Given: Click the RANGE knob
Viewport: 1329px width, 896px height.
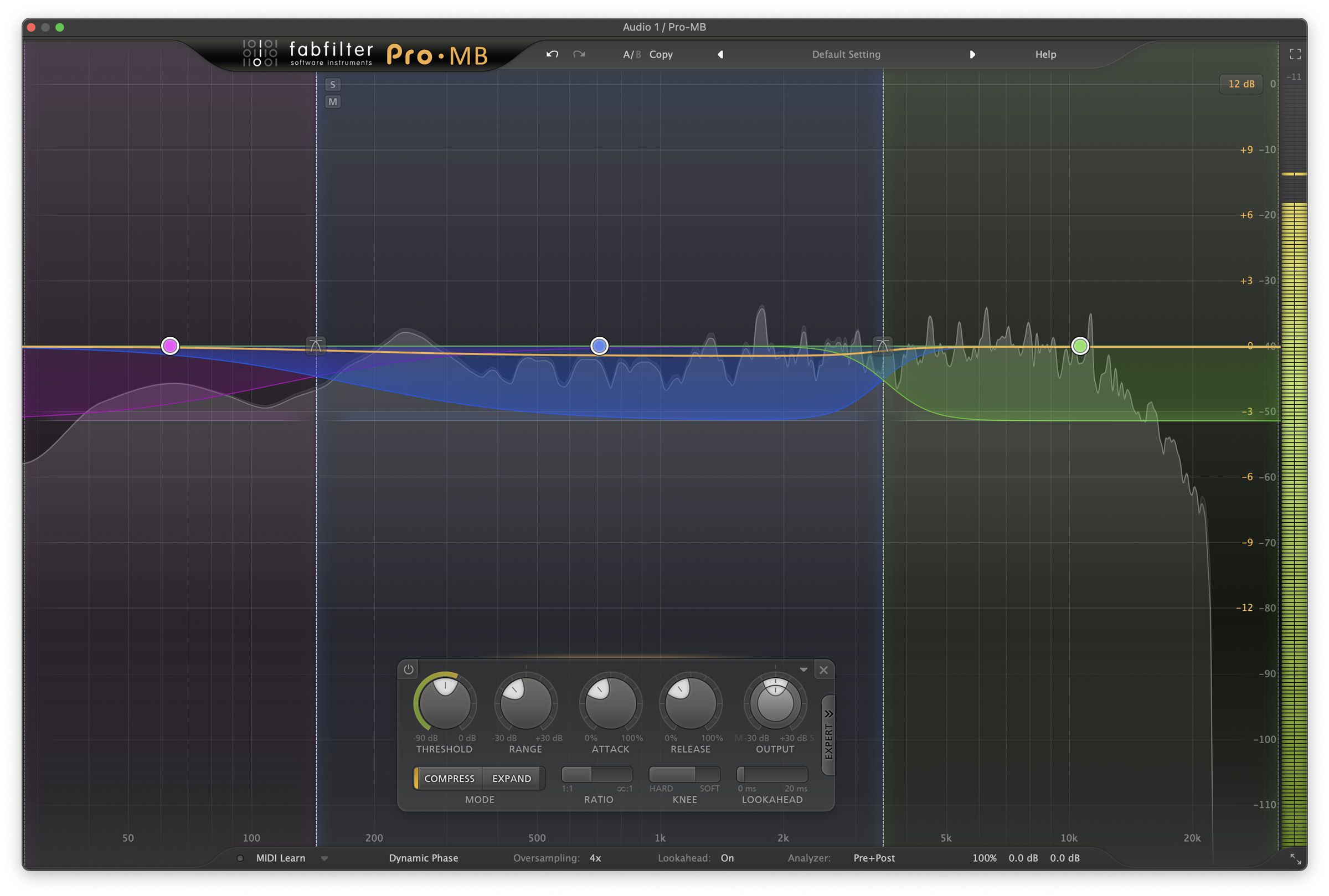Looking at the screenshot, I should 526,702.
